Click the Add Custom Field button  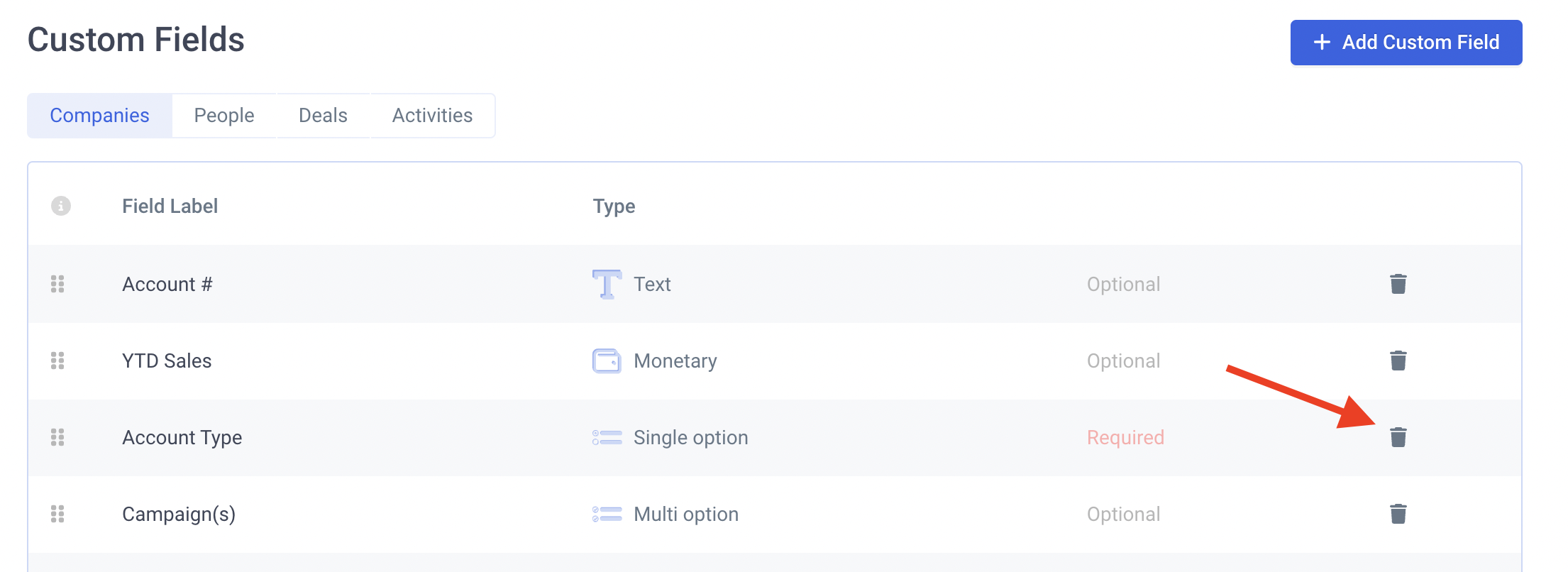point(1406,43)
